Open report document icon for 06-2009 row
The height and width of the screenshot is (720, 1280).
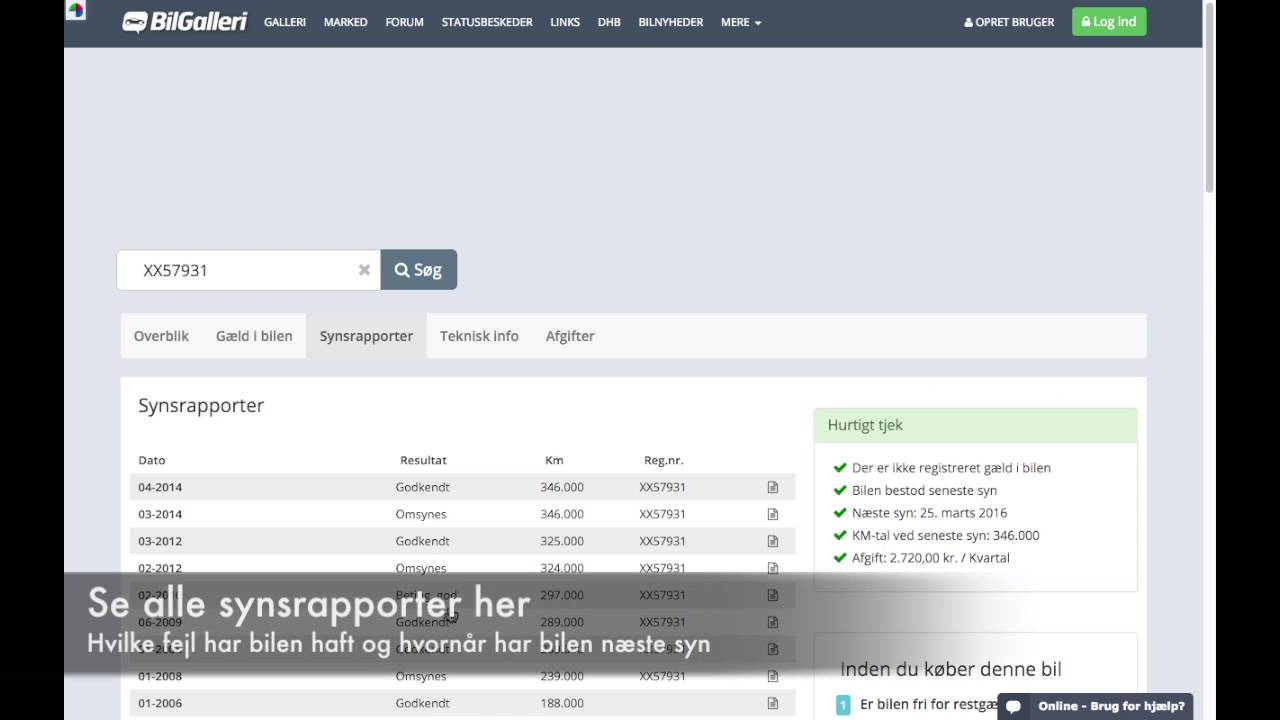point(773,622)
